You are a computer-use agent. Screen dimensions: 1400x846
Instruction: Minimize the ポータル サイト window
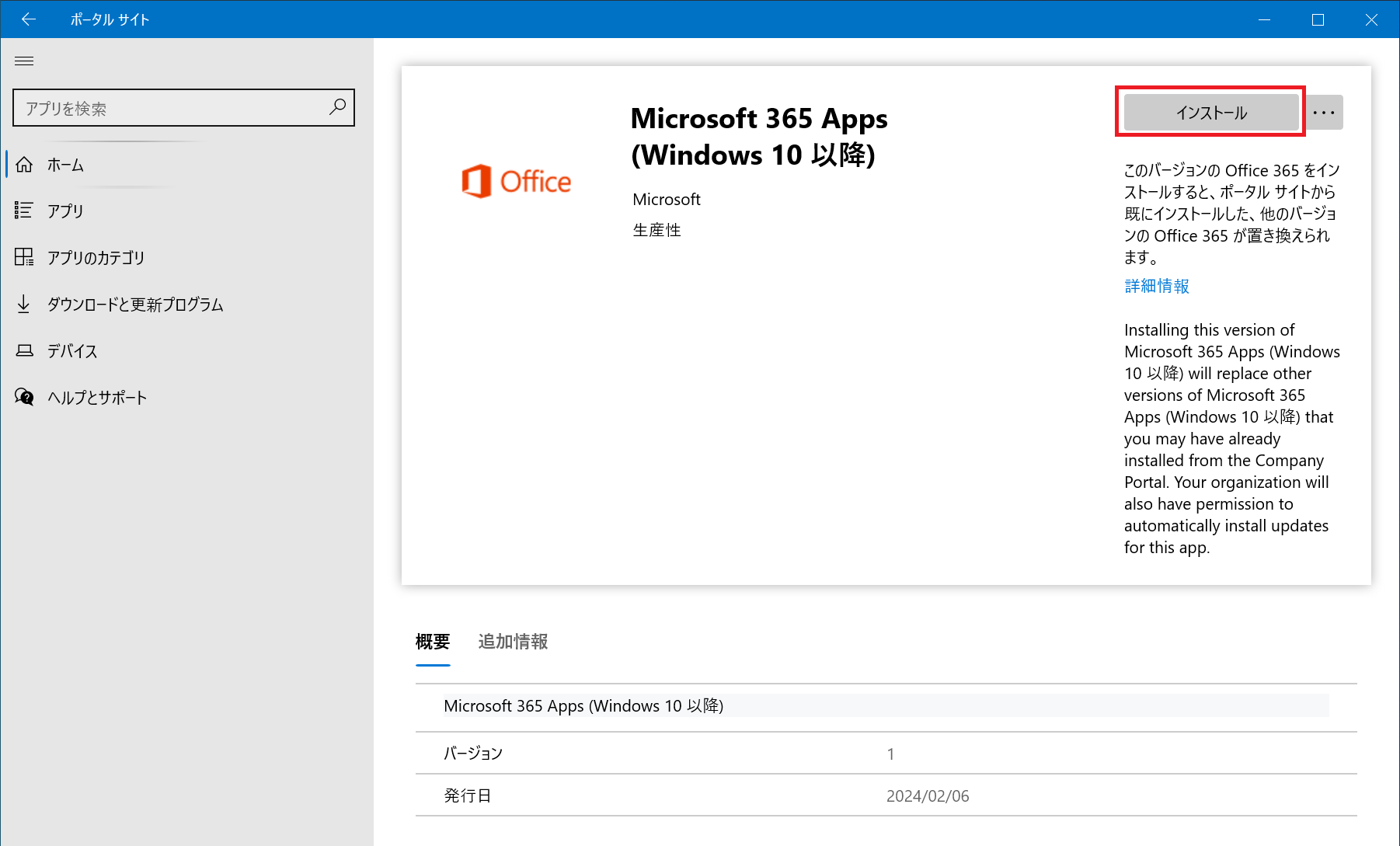1264,19
